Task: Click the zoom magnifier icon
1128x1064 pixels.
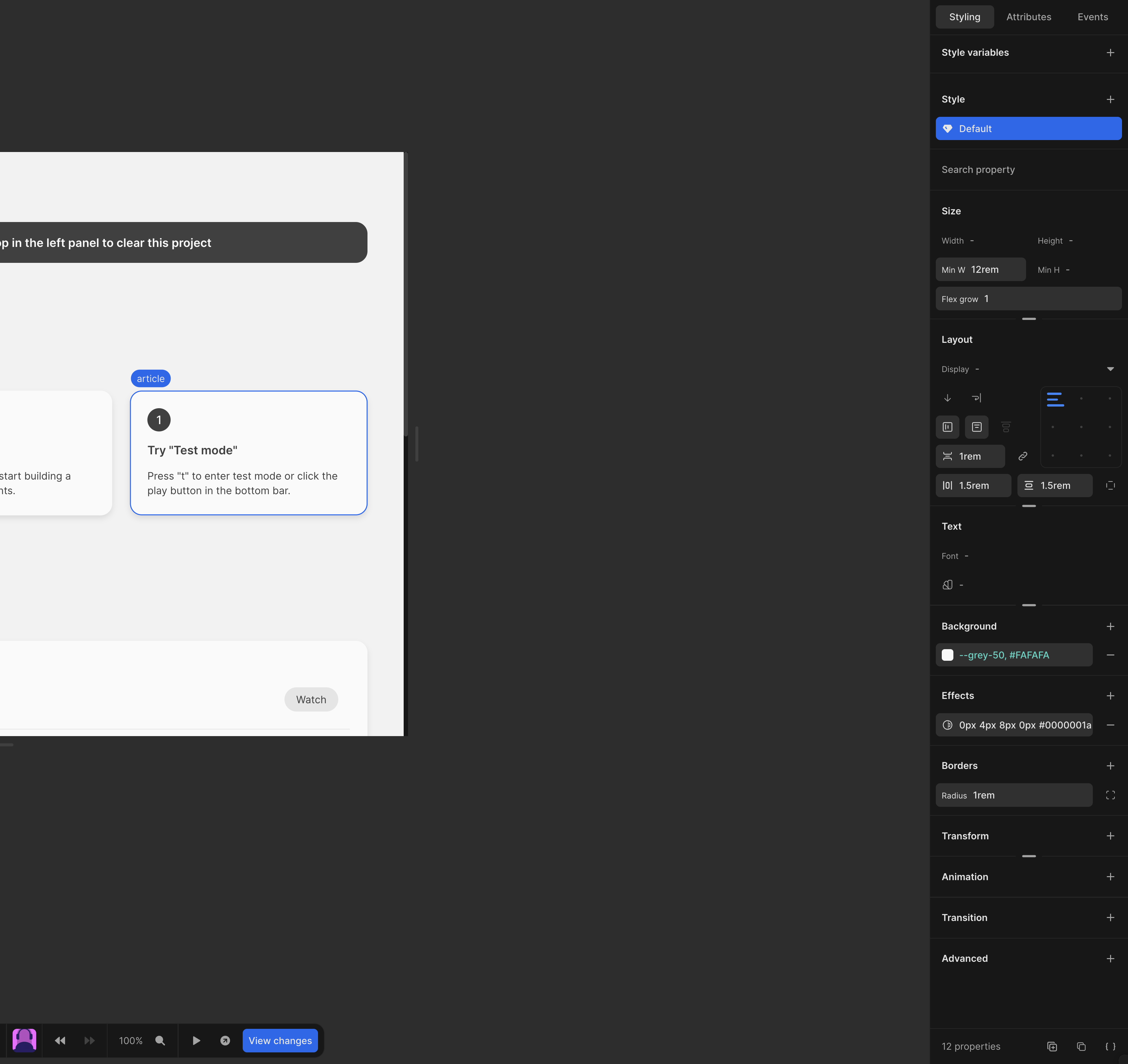Action: [x=160, y=1040]
